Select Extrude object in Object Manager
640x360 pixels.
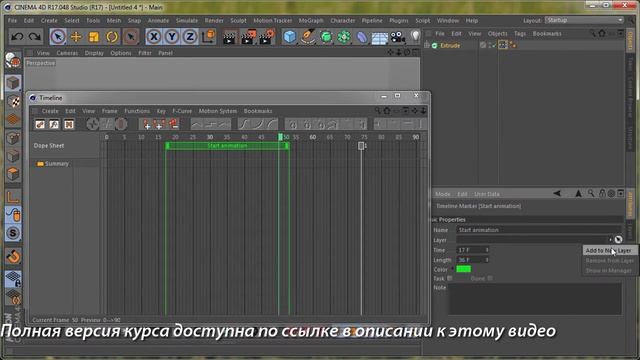tap(450, 46)
